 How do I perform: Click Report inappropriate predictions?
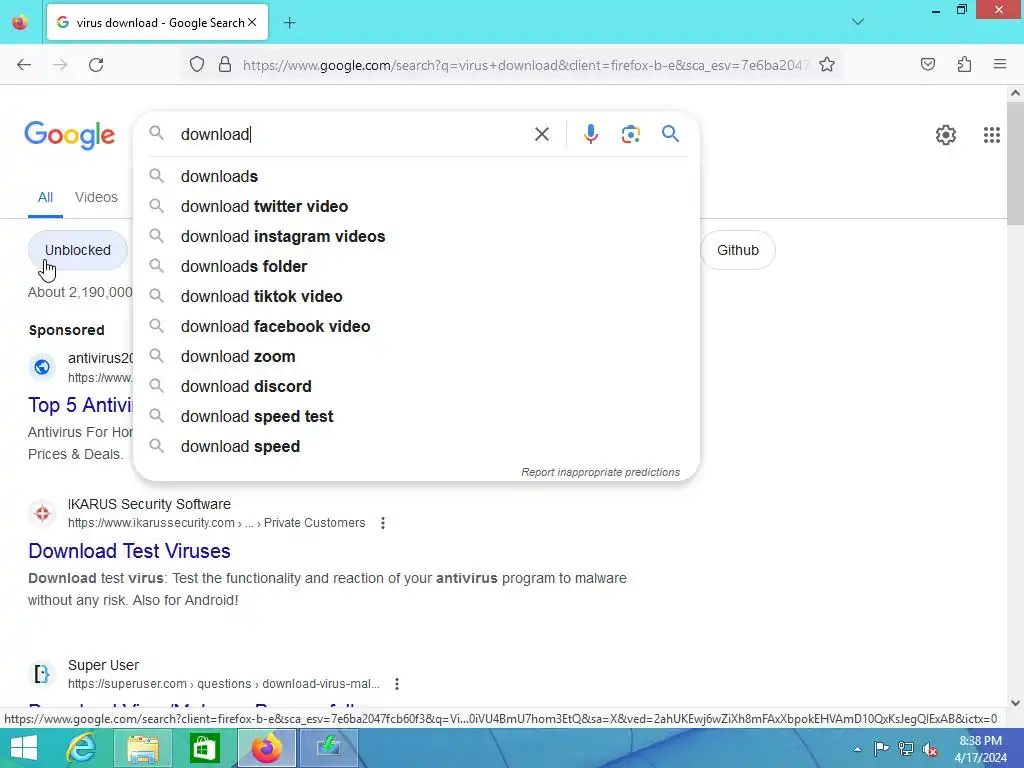tap(600, 472)
